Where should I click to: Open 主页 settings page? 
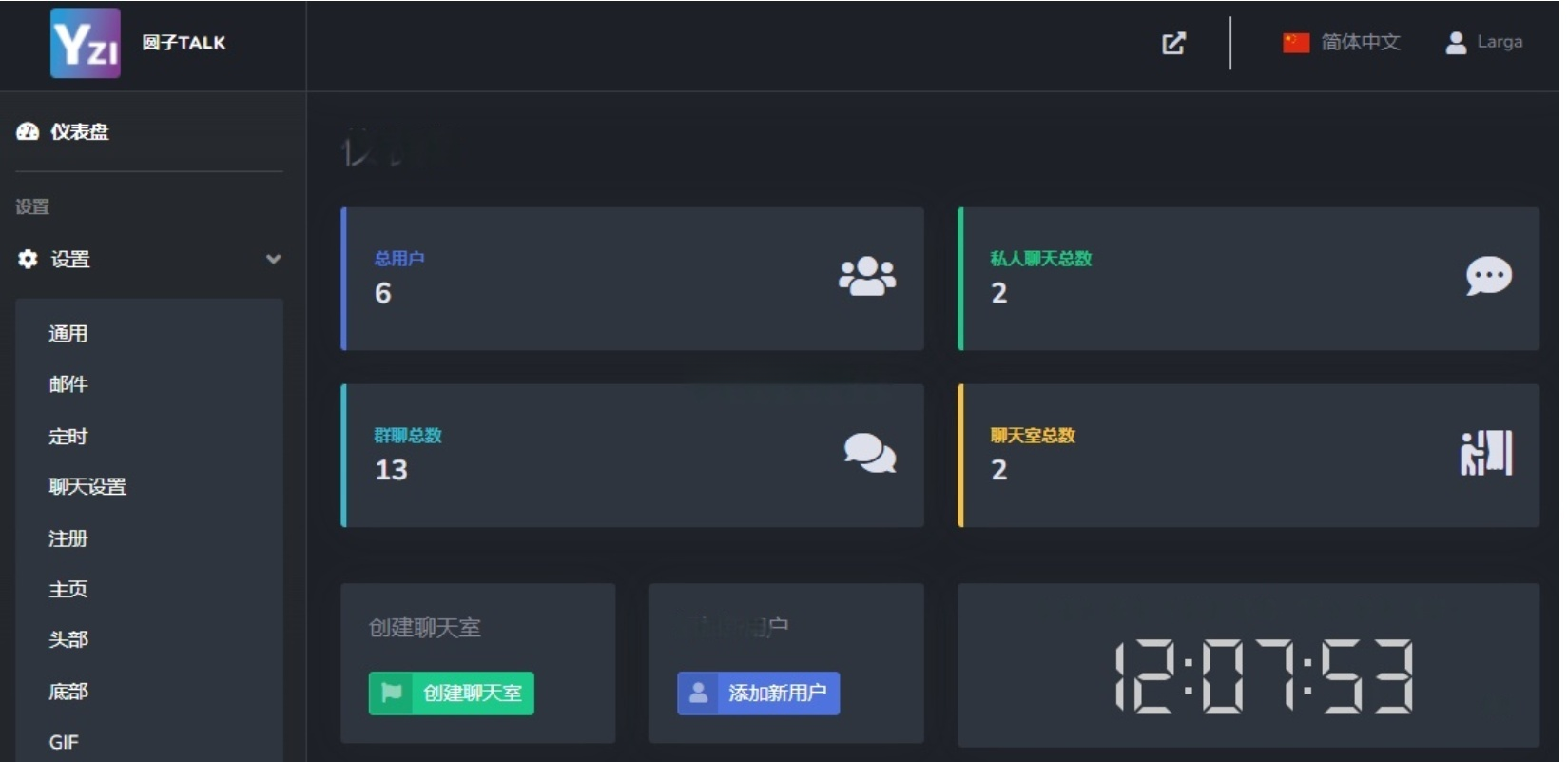pos(68,590)
